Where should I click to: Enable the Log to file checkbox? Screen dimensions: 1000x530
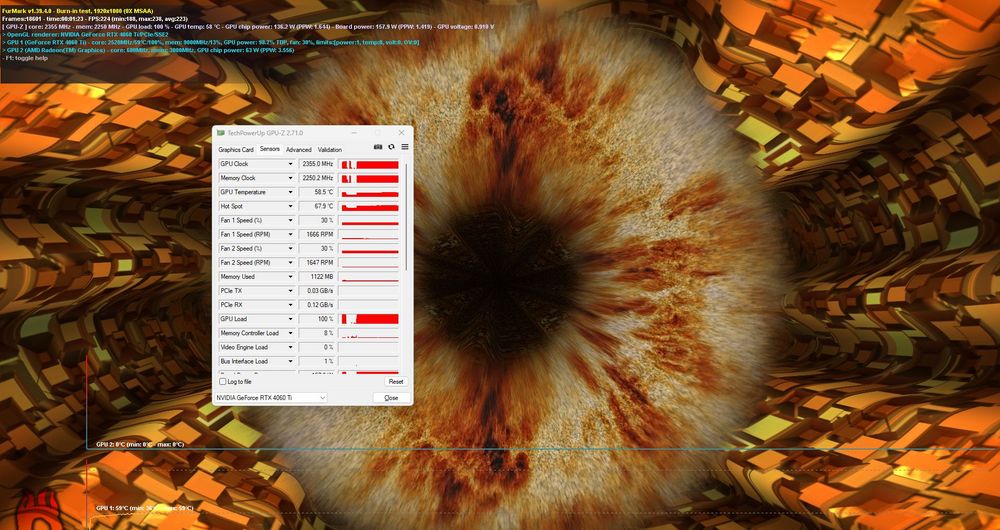coord(223,381)
